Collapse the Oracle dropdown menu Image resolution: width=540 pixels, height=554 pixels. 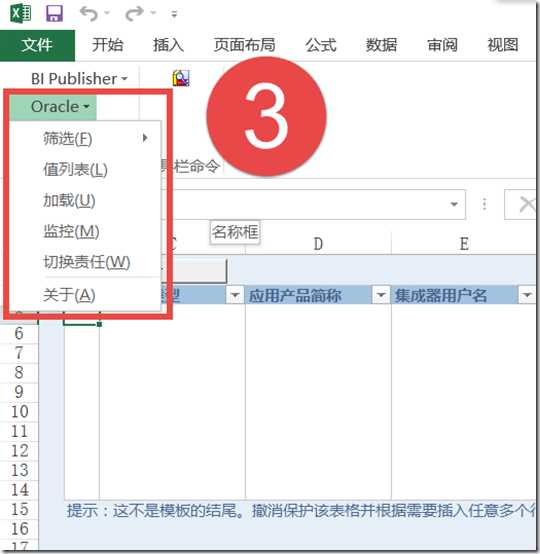click(53, 107)
